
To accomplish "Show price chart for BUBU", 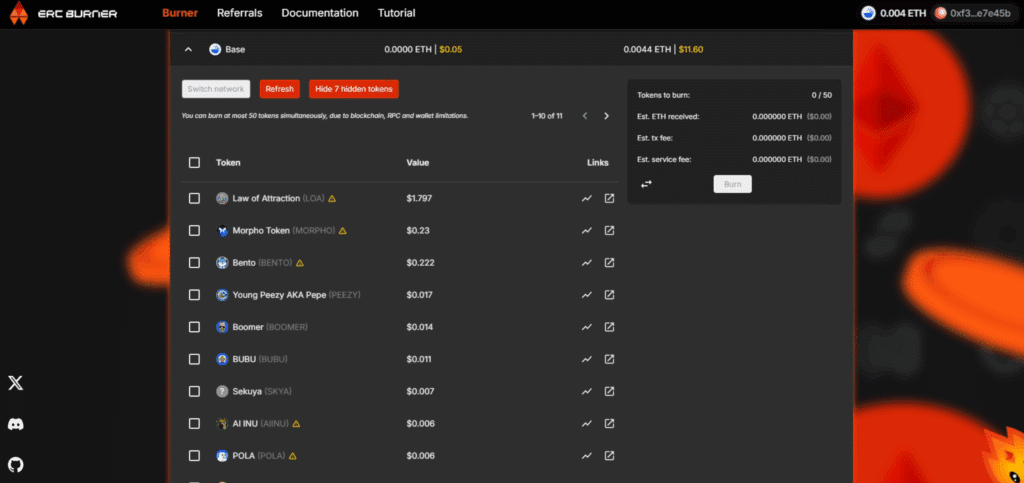I will pyautogui.click(x=586, y=359).
